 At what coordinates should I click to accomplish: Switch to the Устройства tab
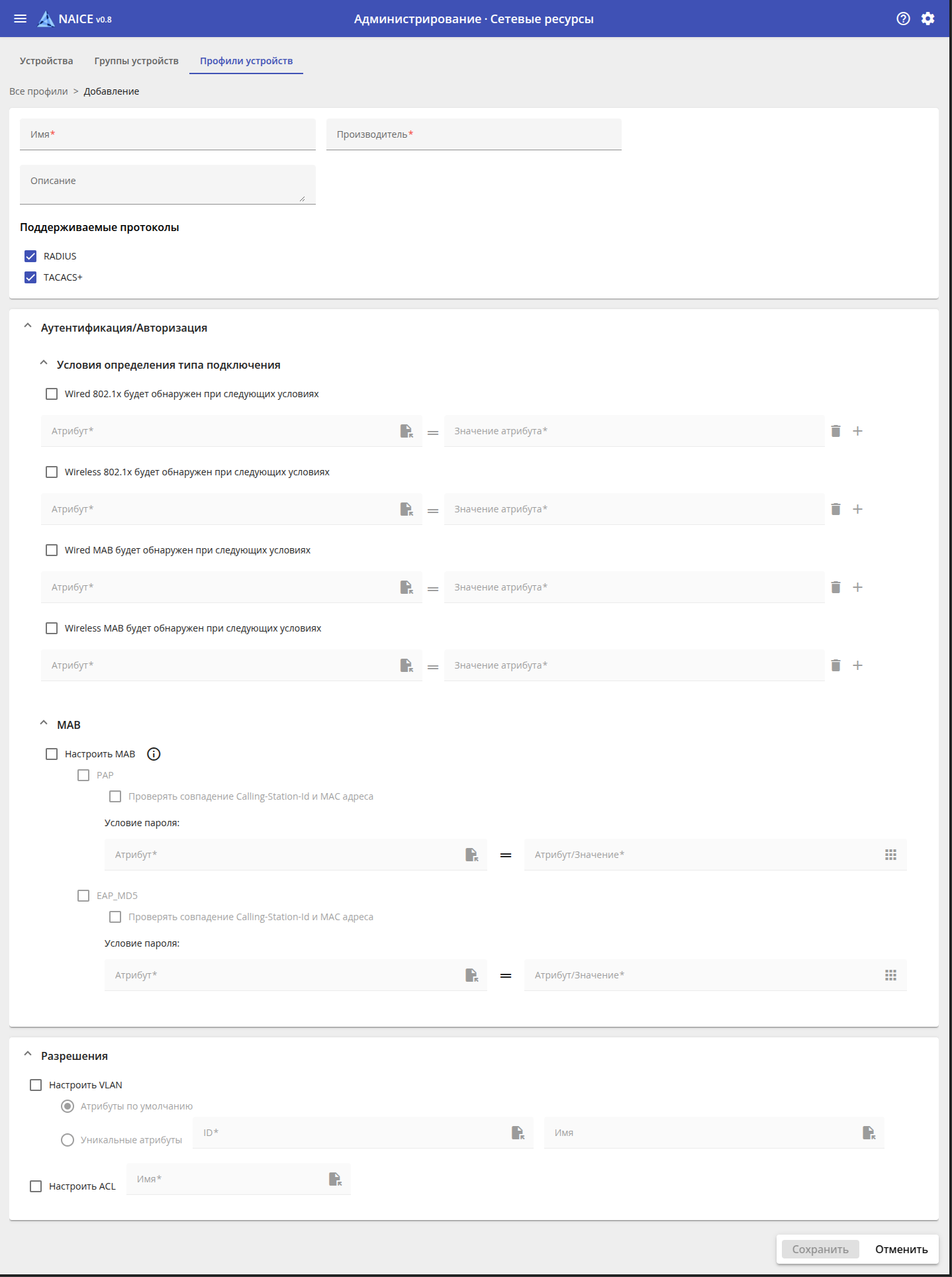click(46, 61)
